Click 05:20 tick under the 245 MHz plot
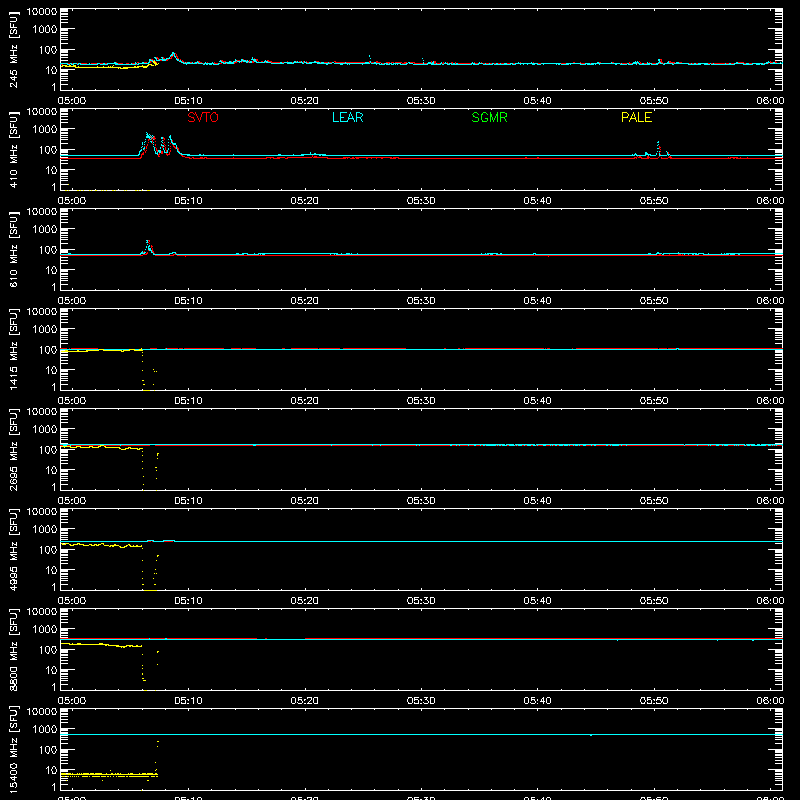The image size is (800, 800). (x=305, y=101)
